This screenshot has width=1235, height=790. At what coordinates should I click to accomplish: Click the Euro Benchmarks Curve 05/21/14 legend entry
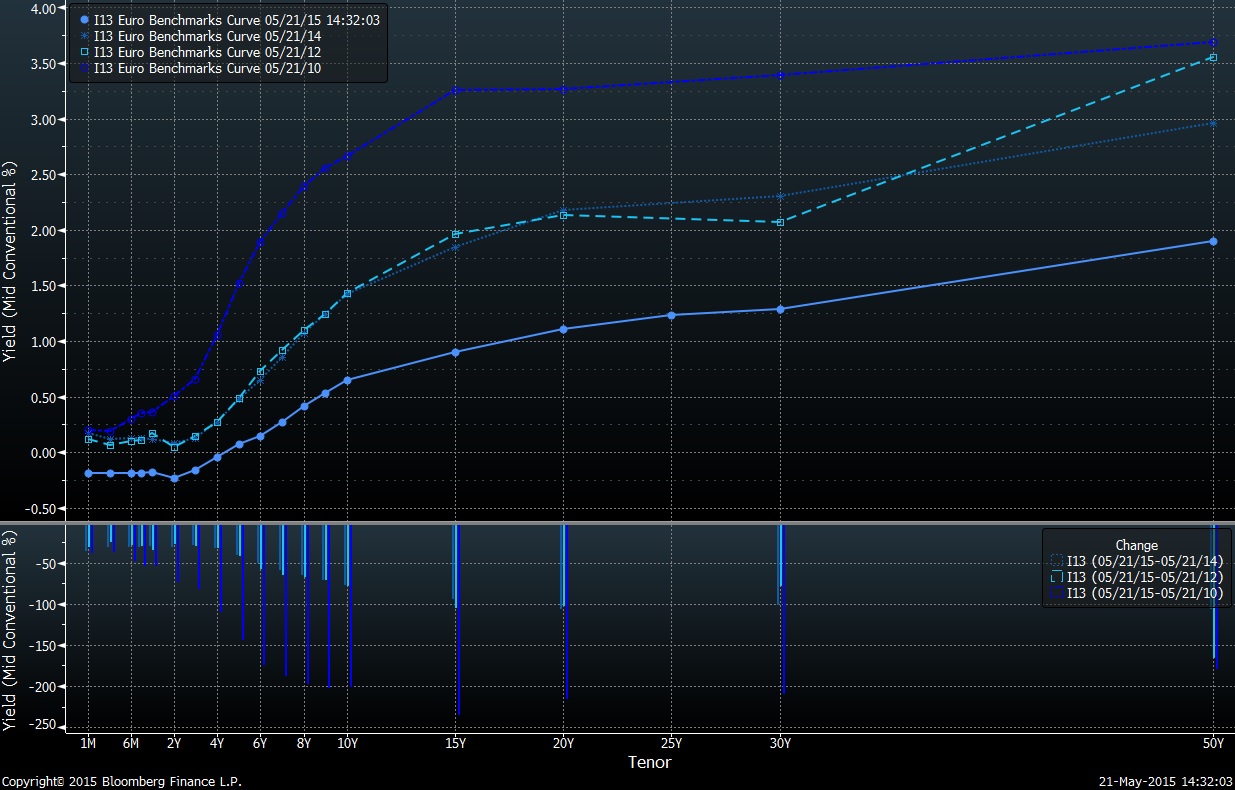click(x=200, y=35)
